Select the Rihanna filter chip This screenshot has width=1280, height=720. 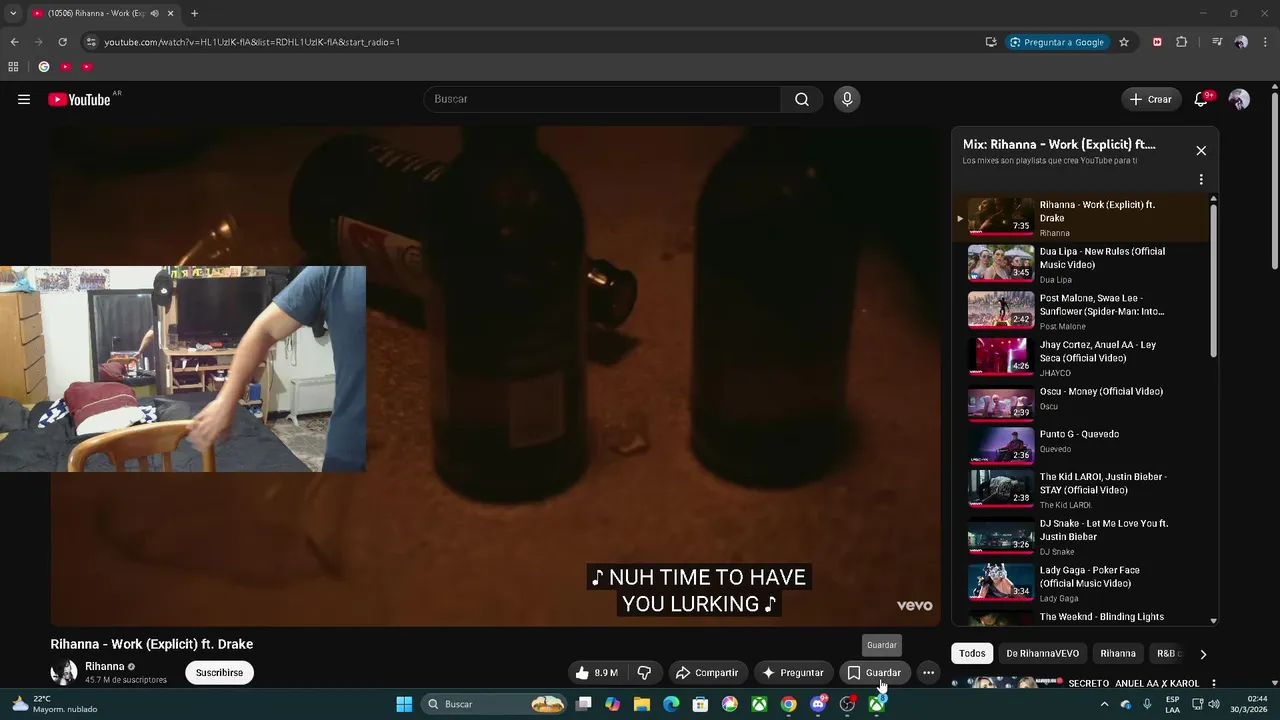[1118, 654]
